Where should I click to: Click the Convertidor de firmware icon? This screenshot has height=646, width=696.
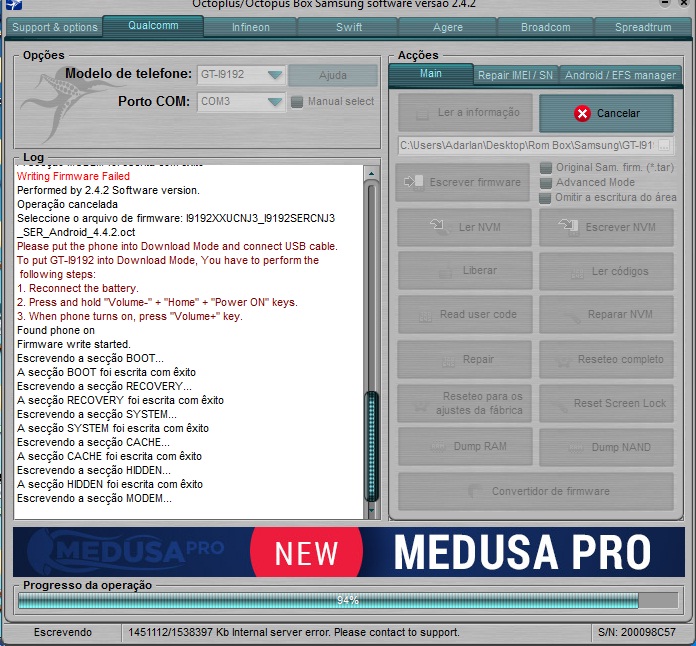[475, 491]
